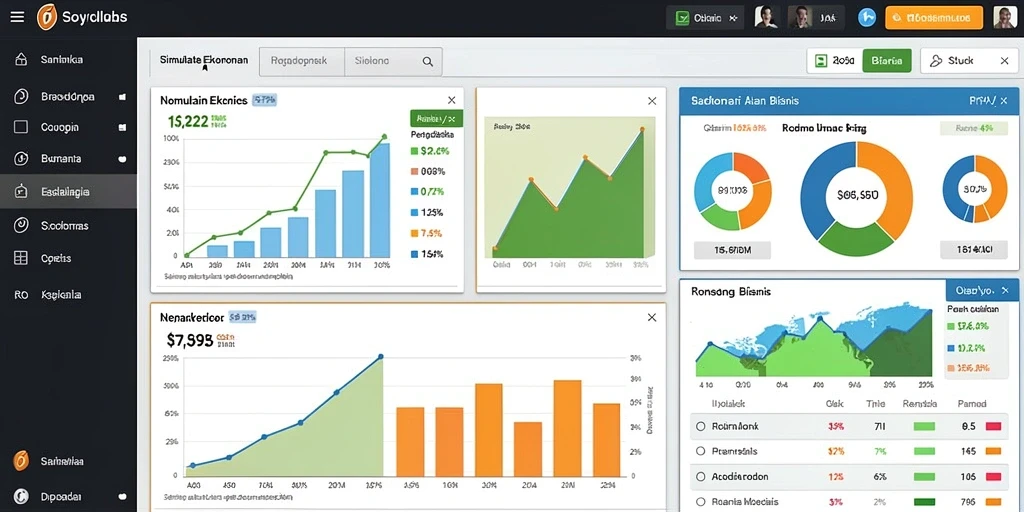Open the green Otiaia dropdown in header

706,18
